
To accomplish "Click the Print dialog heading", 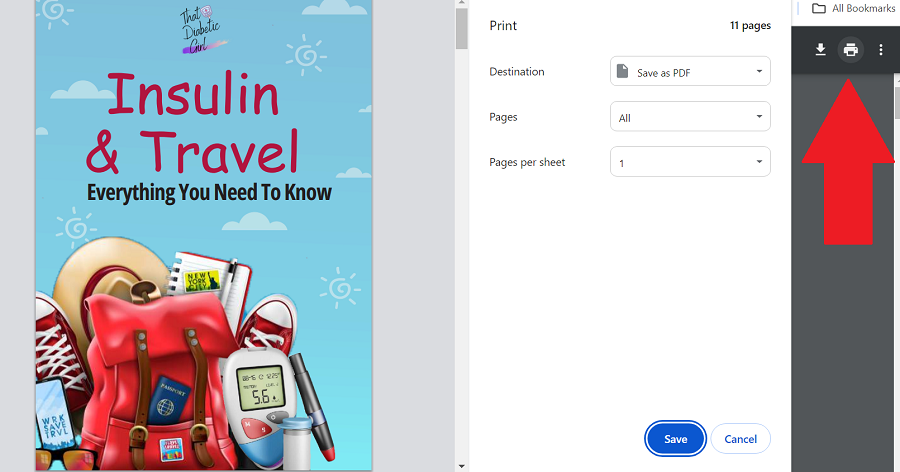I will coord(503,25).
